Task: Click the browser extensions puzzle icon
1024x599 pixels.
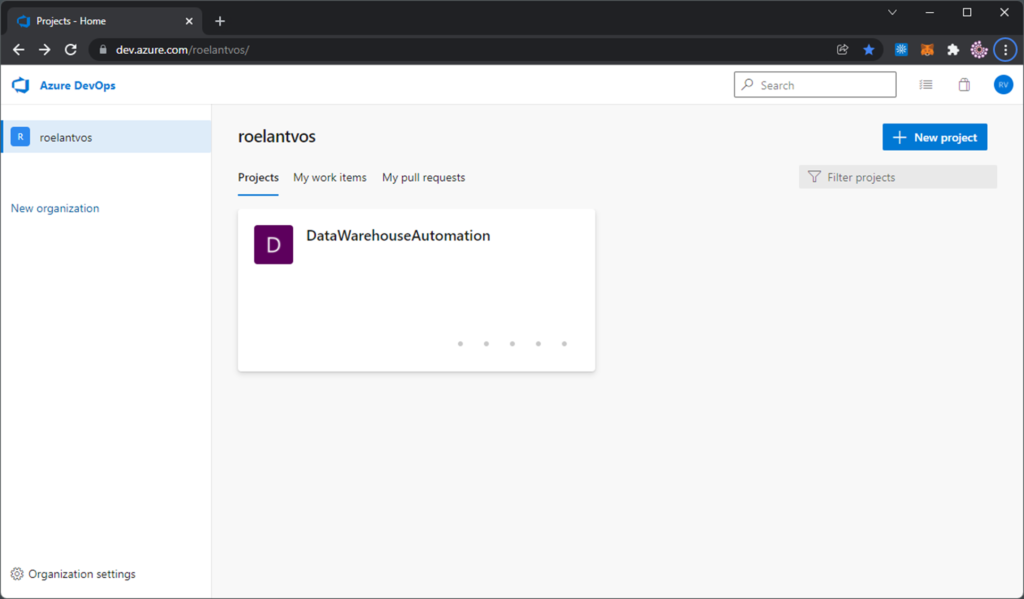Action: (952, 48)
